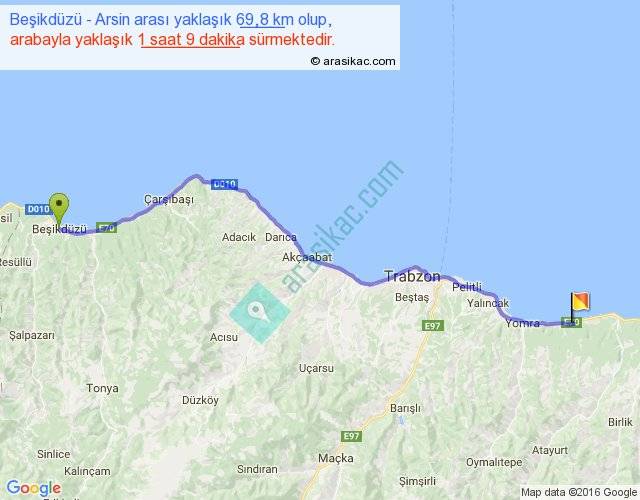640x500 pixels.
Task: Click the Düzköy label on the map
Action: click(200, 400)
